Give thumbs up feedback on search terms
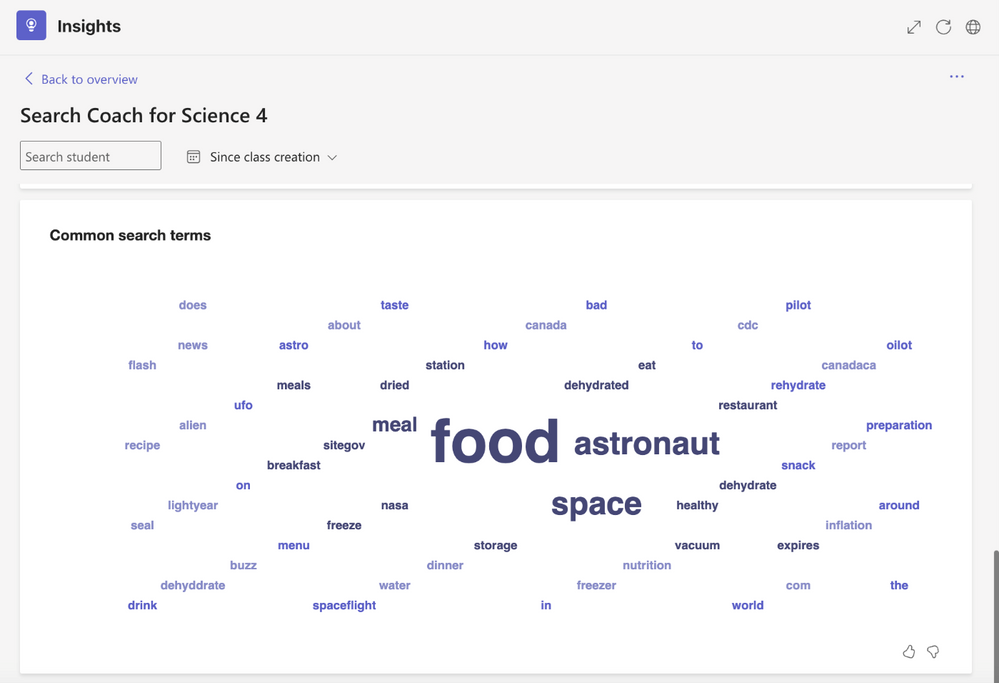Screen dimensions: 999x683 tap(909, 652)
